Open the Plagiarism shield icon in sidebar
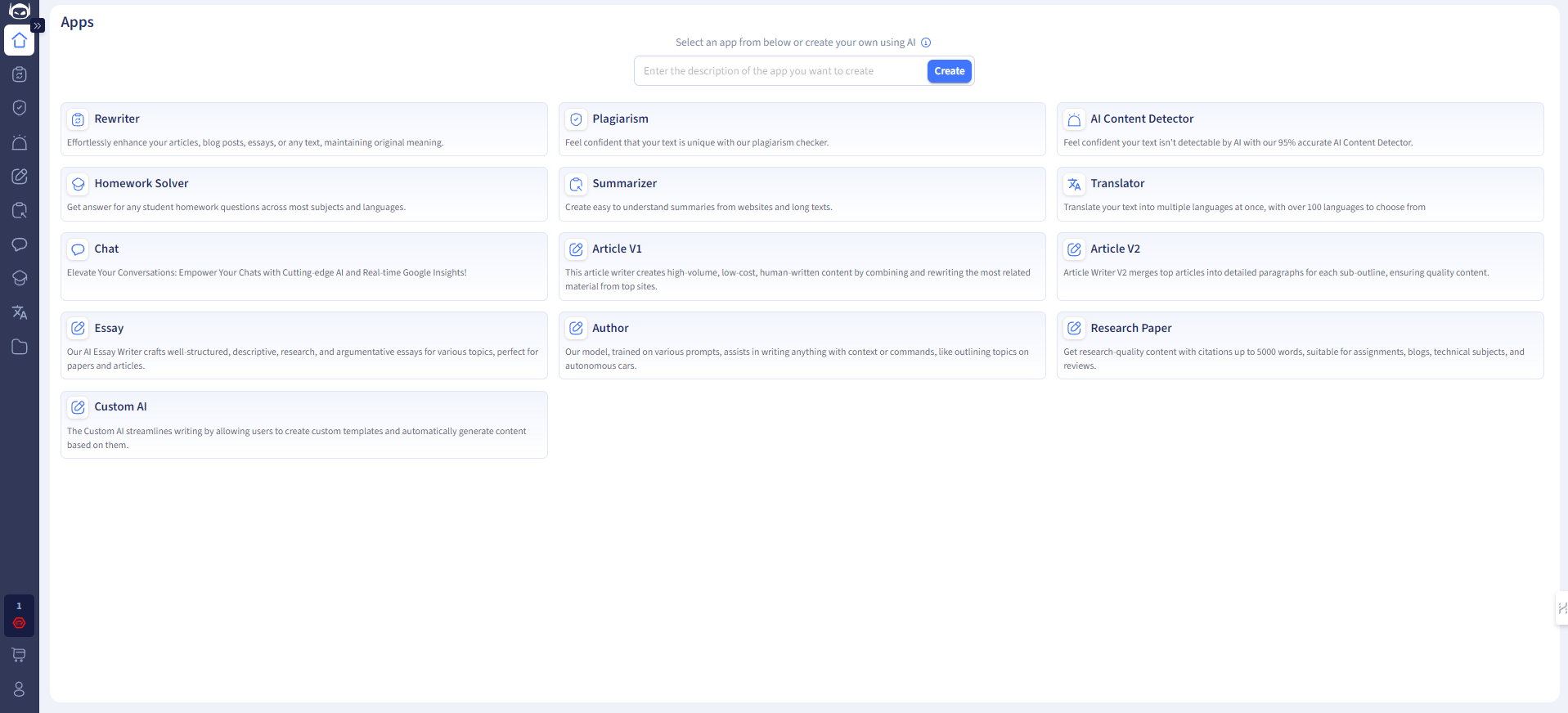This screenshot has height=713, width=1568. 20,108
